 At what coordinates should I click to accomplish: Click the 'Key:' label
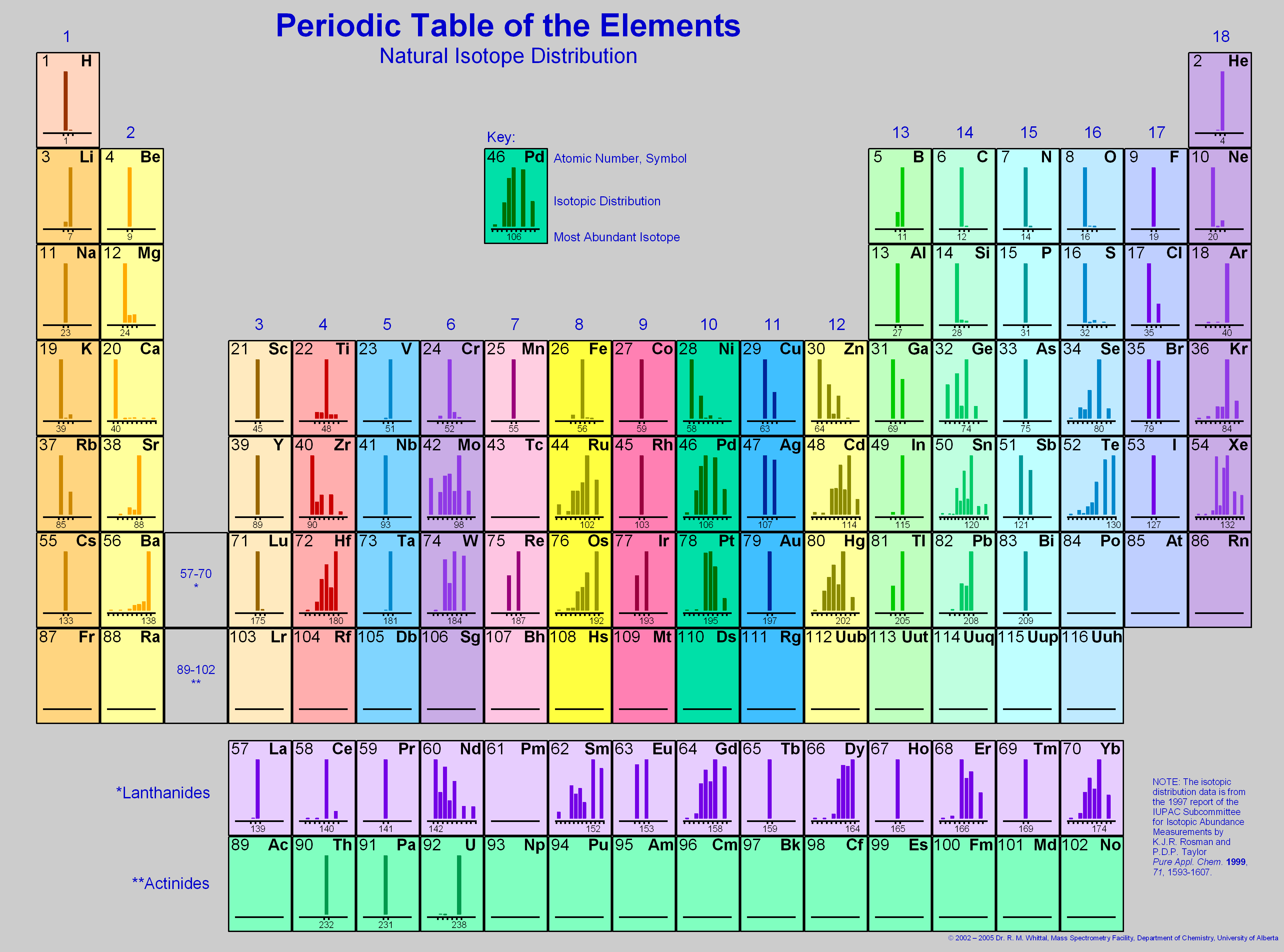pos(501,137)
